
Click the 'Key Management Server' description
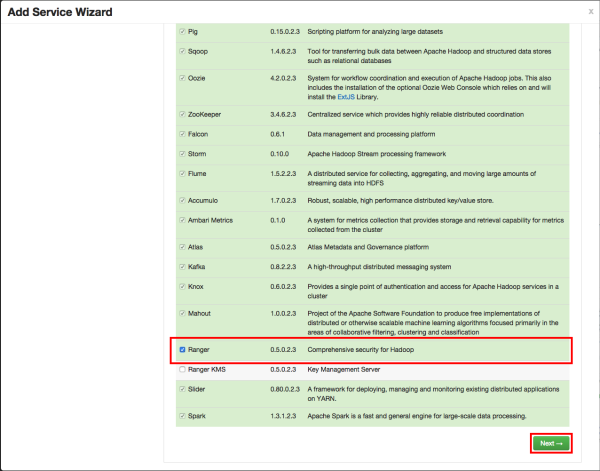click(344, 370)
